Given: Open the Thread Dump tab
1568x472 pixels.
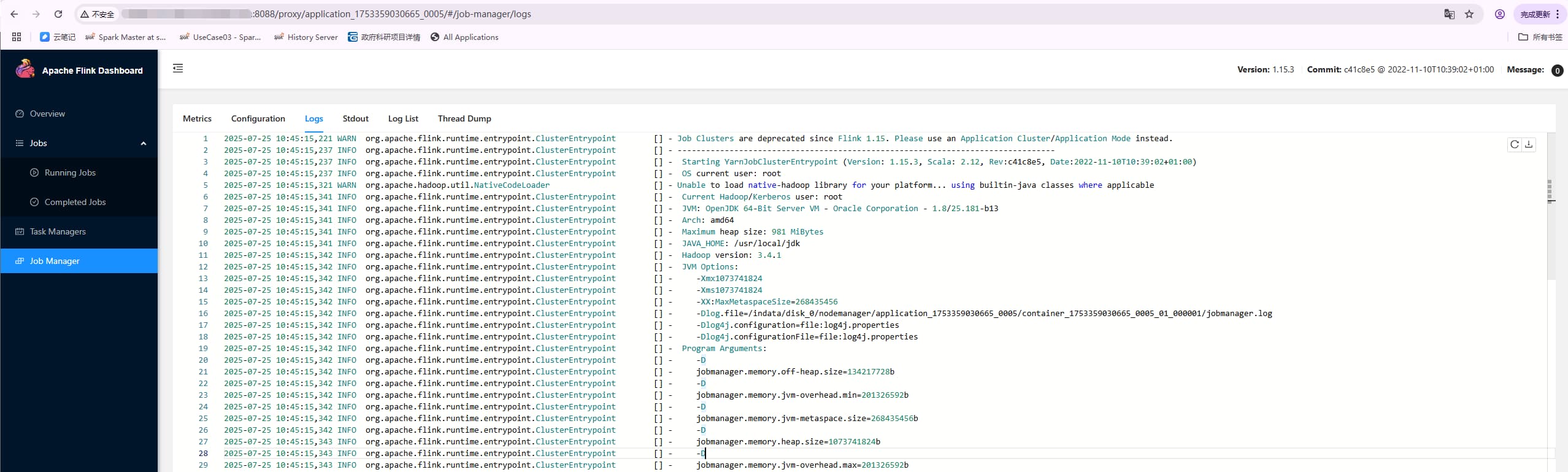Looking at the screenshot, I should click(464, 118).
